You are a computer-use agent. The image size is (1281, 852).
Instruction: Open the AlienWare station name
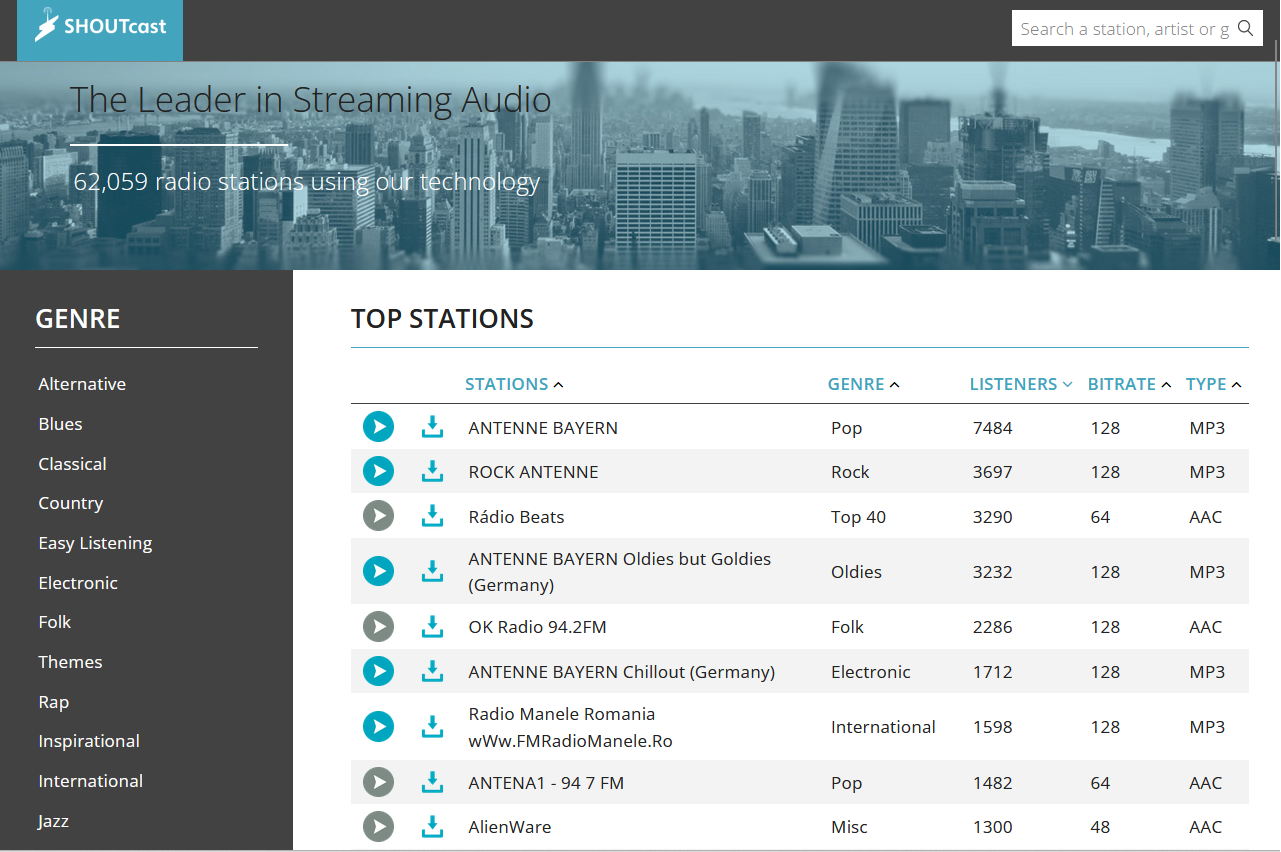pos(510,827)
